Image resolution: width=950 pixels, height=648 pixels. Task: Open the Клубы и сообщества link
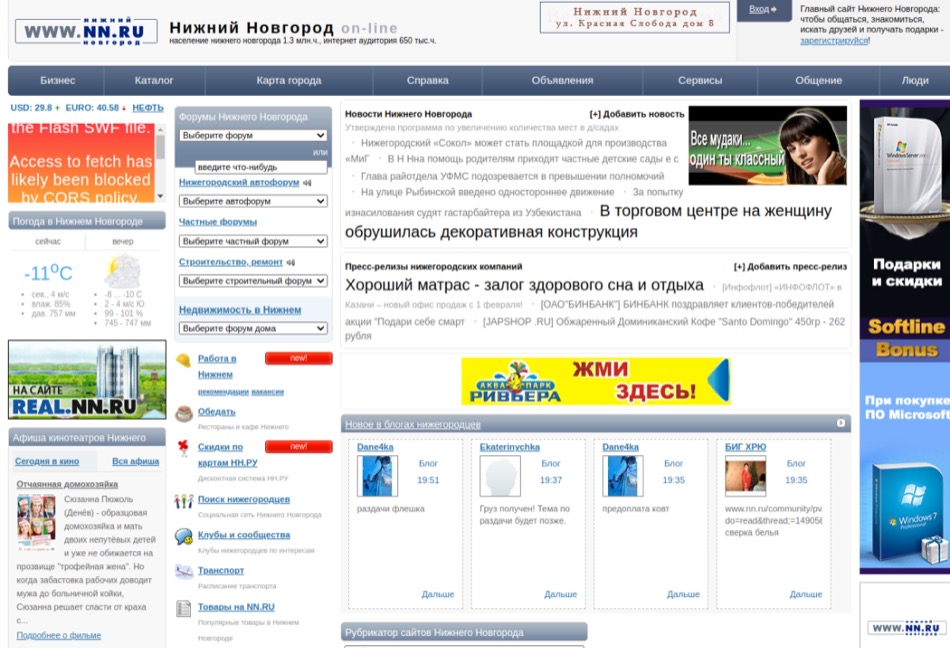(x=244, y=535)
